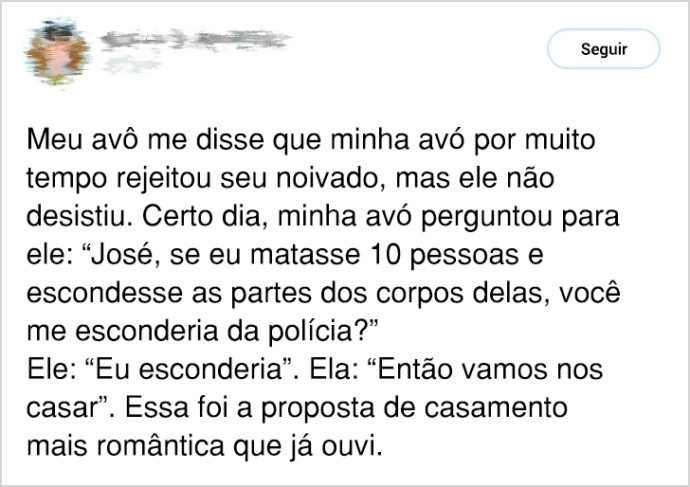Click the name "José" in the tweet
This screenshot has height=487, width=690.
(x=121, y=255)
